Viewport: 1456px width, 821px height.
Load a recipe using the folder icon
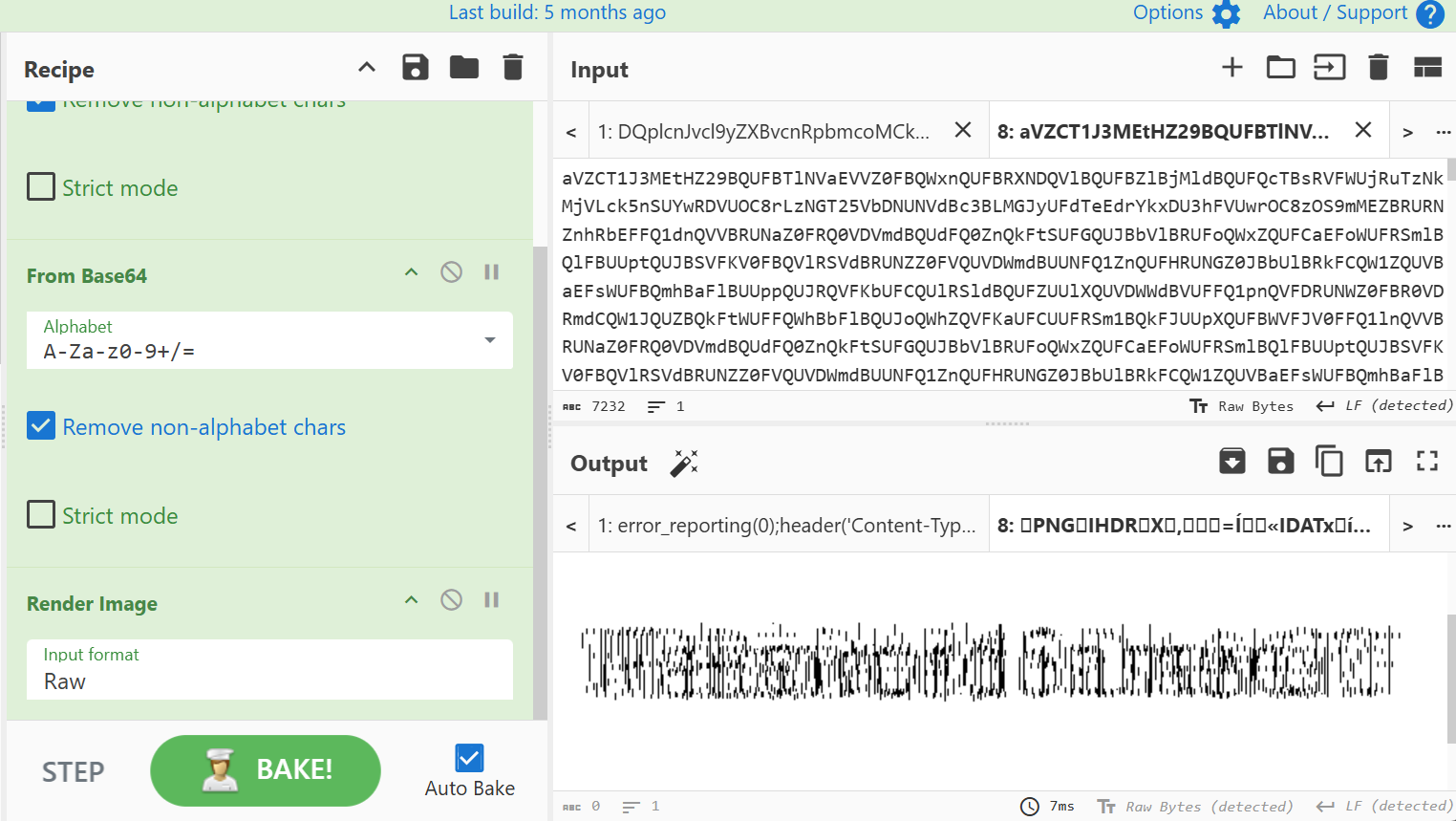pos(464,68)
